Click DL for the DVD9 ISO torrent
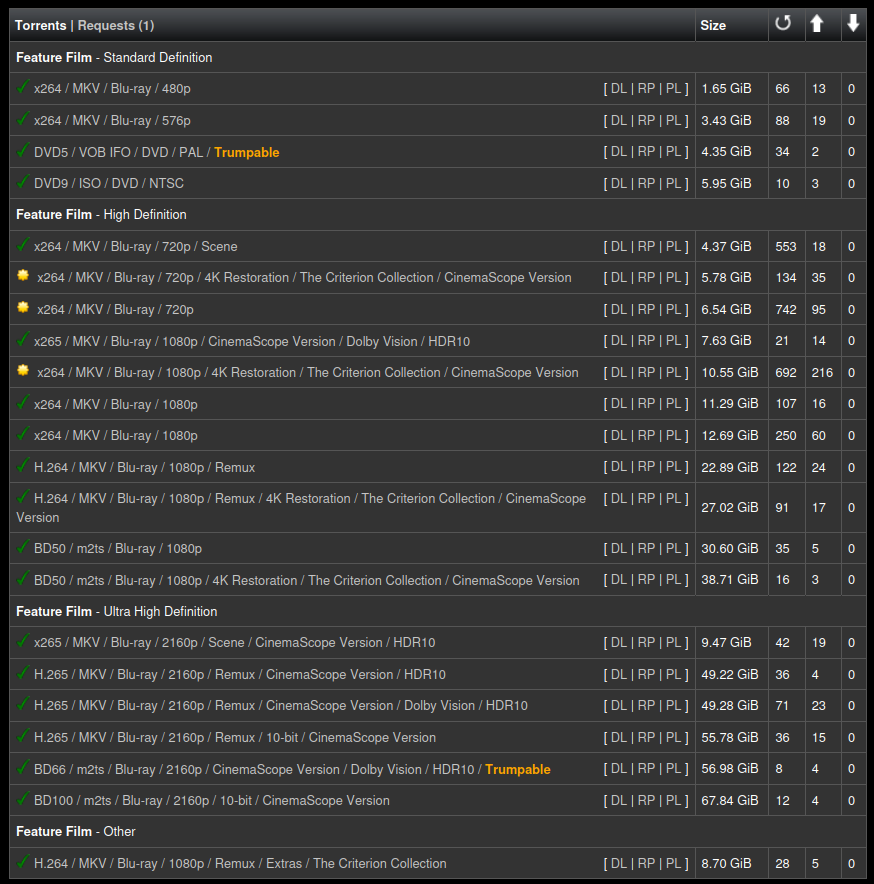Viewport: 874px width, 884px height. [619, 183]
